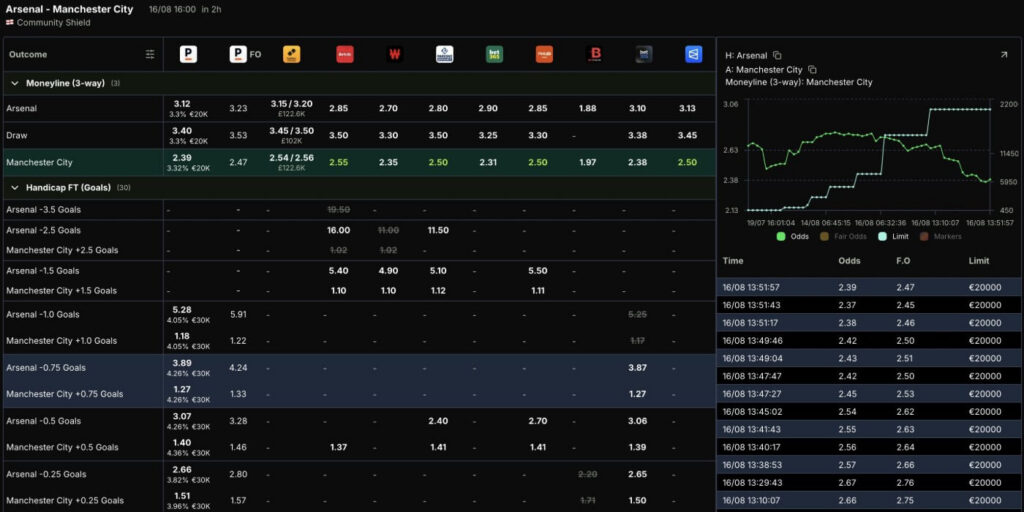Click the England flag next to Community Shield
Viewport: 1024px width, 512px height.
10,22
